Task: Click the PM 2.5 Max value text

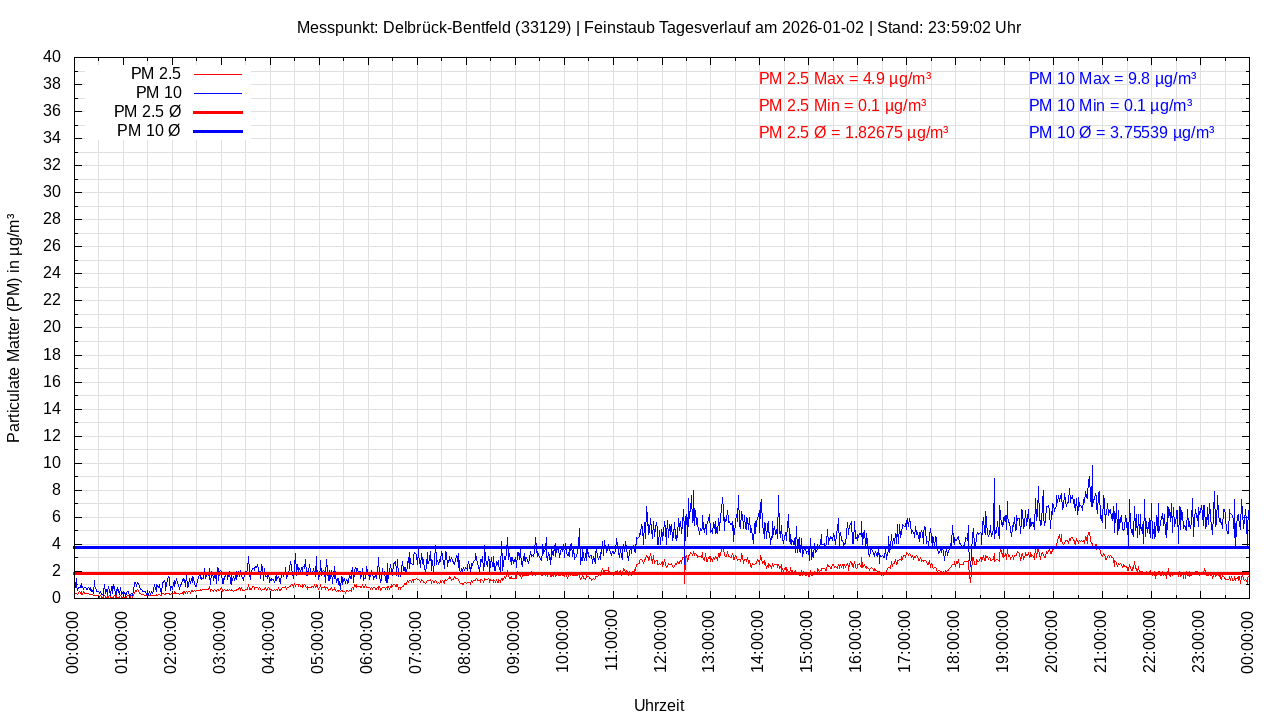Action: (x=845, y=78)
